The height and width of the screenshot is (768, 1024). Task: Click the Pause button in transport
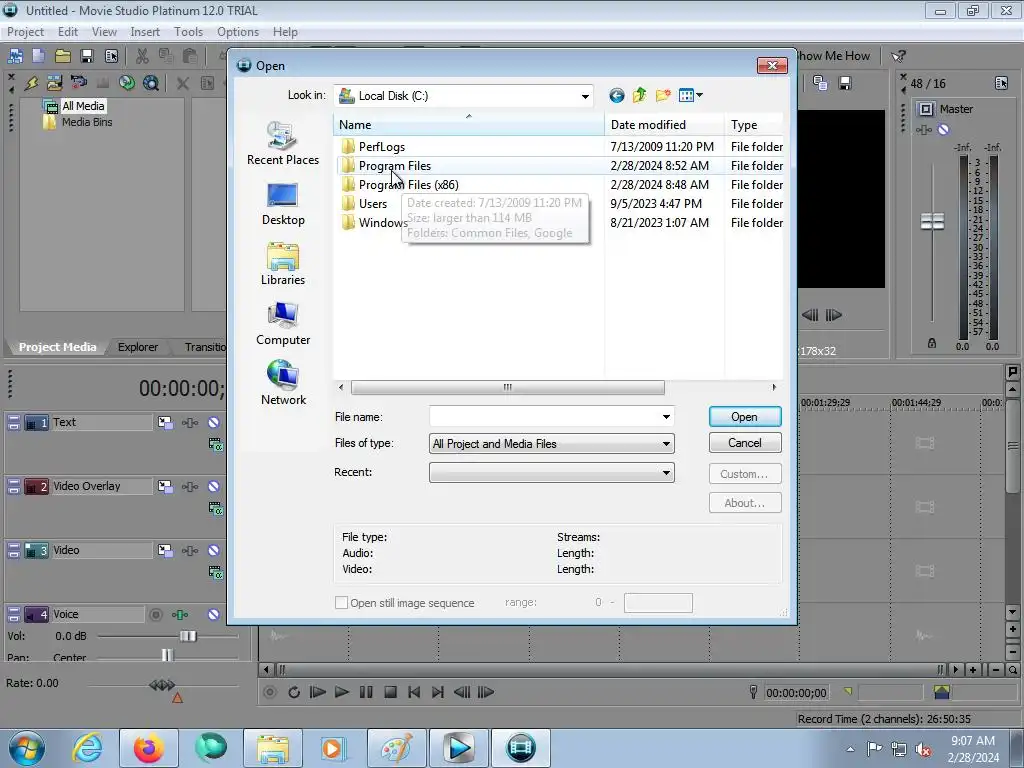(366, 692)
